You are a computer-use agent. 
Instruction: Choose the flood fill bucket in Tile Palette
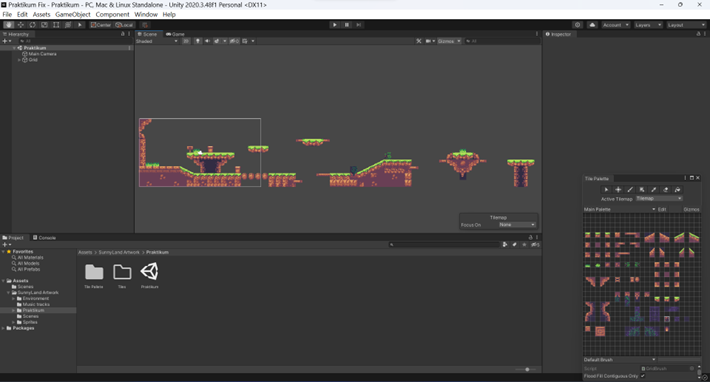(677, 190)
